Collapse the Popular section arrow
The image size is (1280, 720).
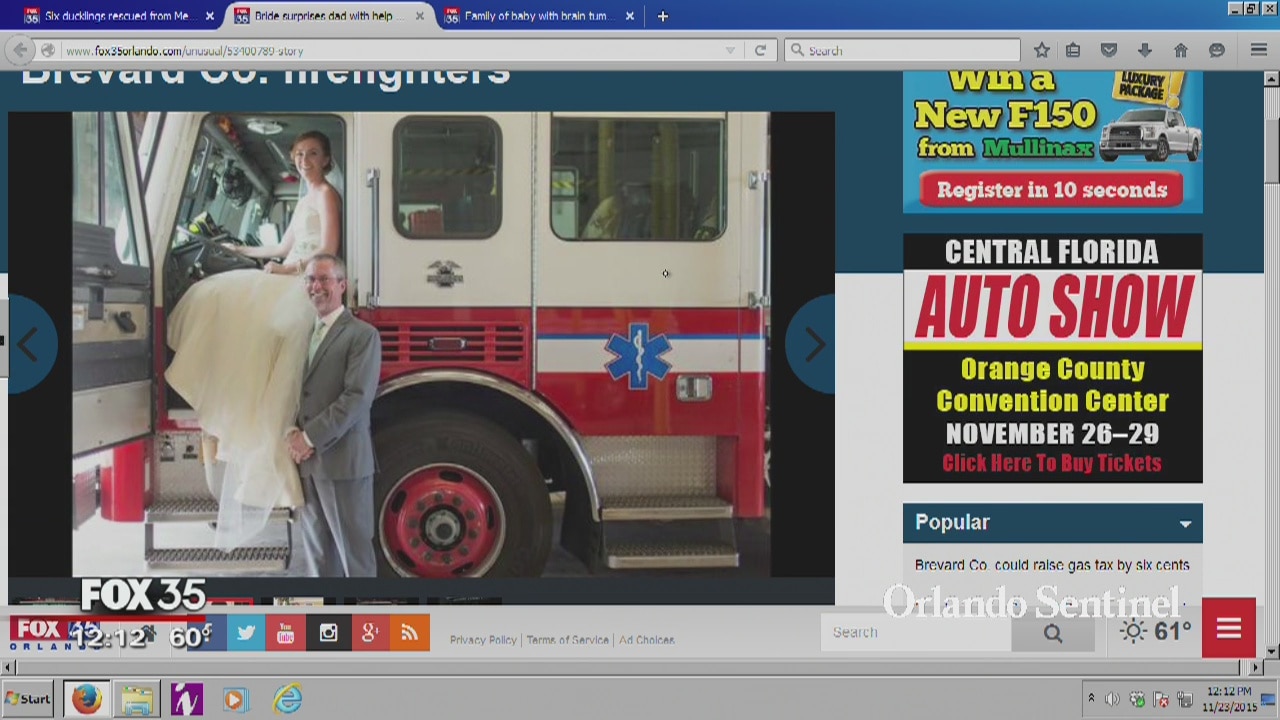point(1185,523)
